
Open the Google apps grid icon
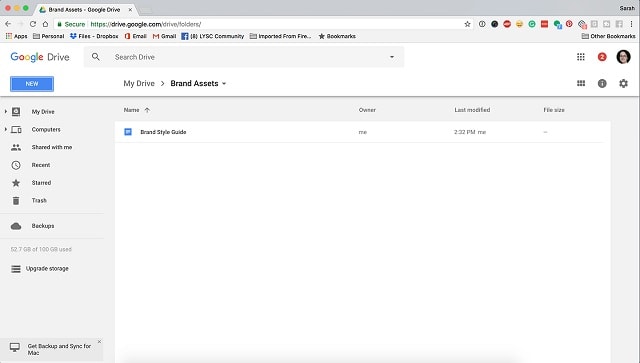pos(581,57)
